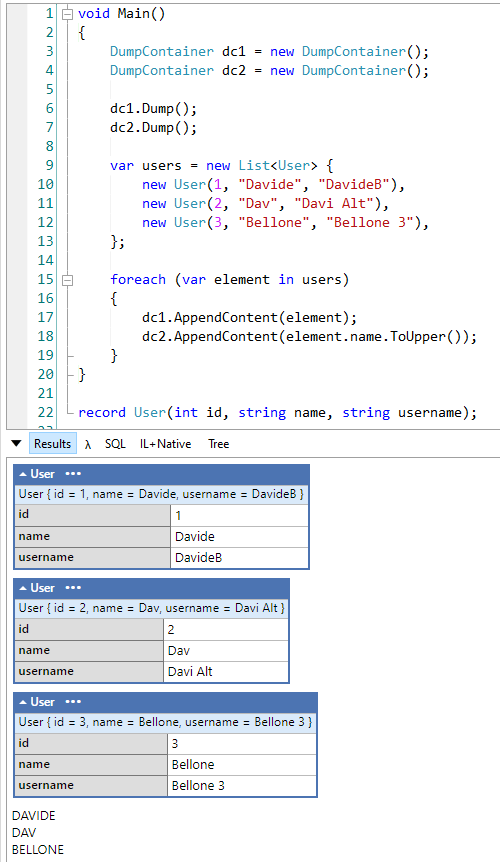Click the string "Davi Alt" in the code

point(334,203)
